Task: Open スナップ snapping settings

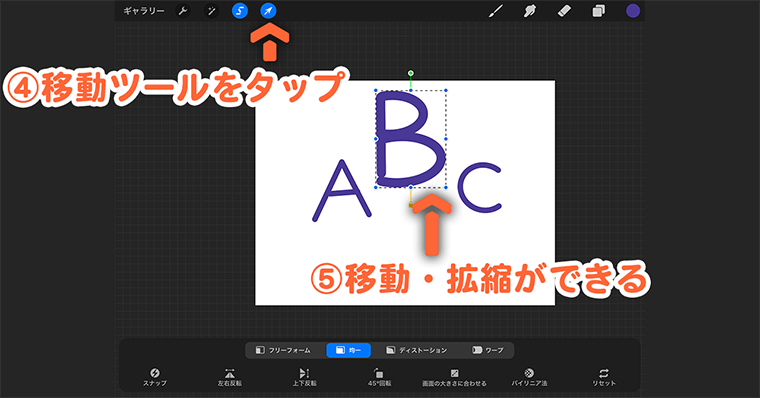Action: [x=155, y=377]
